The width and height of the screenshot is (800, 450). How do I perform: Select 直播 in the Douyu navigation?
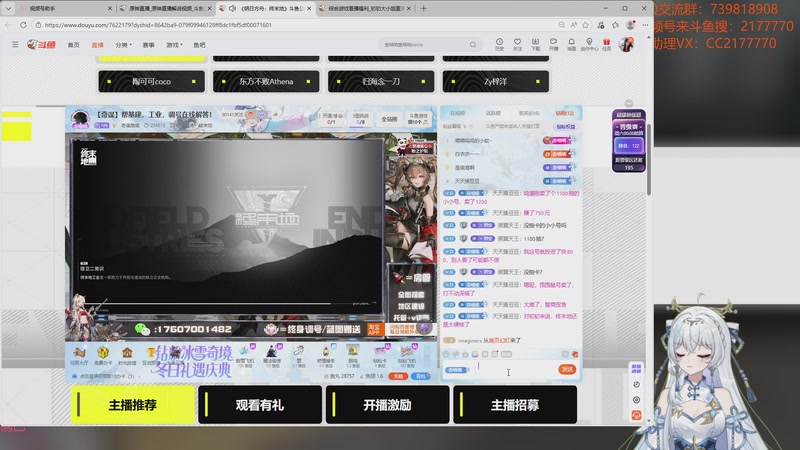(x=97, y=45)
